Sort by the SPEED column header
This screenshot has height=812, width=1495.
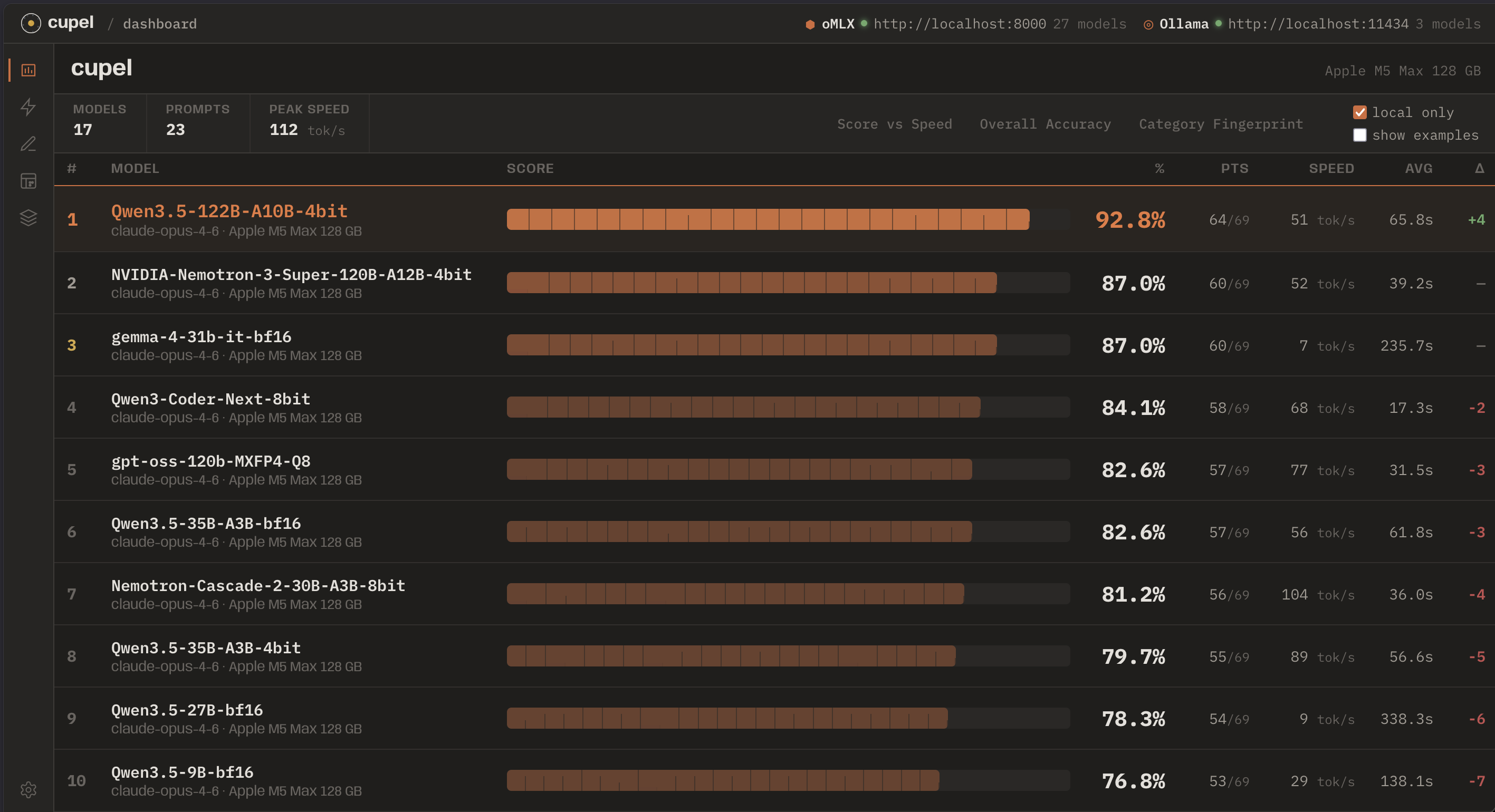(x=1331, y=169)
